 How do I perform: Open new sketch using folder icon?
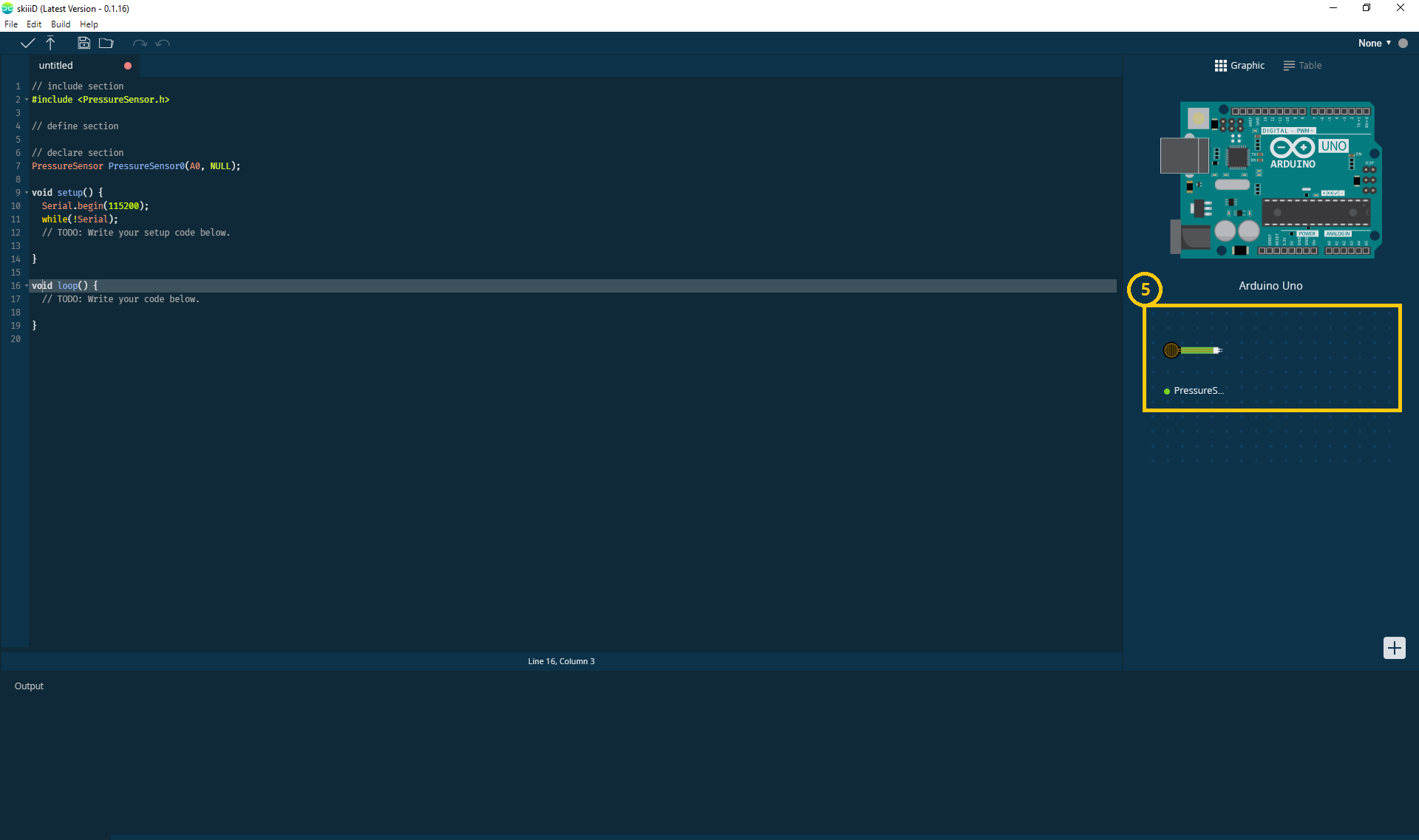coord(106,43)
